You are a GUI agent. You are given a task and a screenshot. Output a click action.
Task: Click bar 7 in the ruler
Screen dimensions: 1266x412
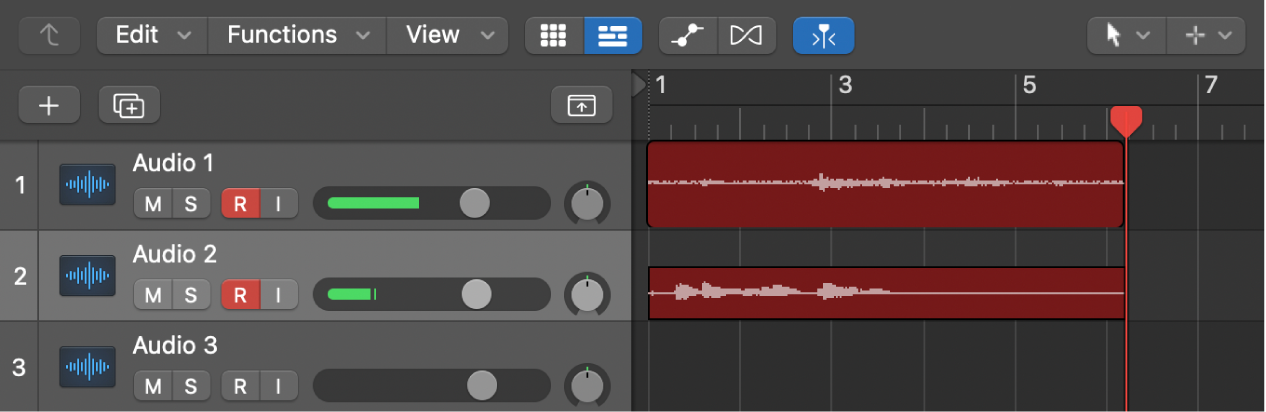pyautogui.click(x=1211, y=85)
